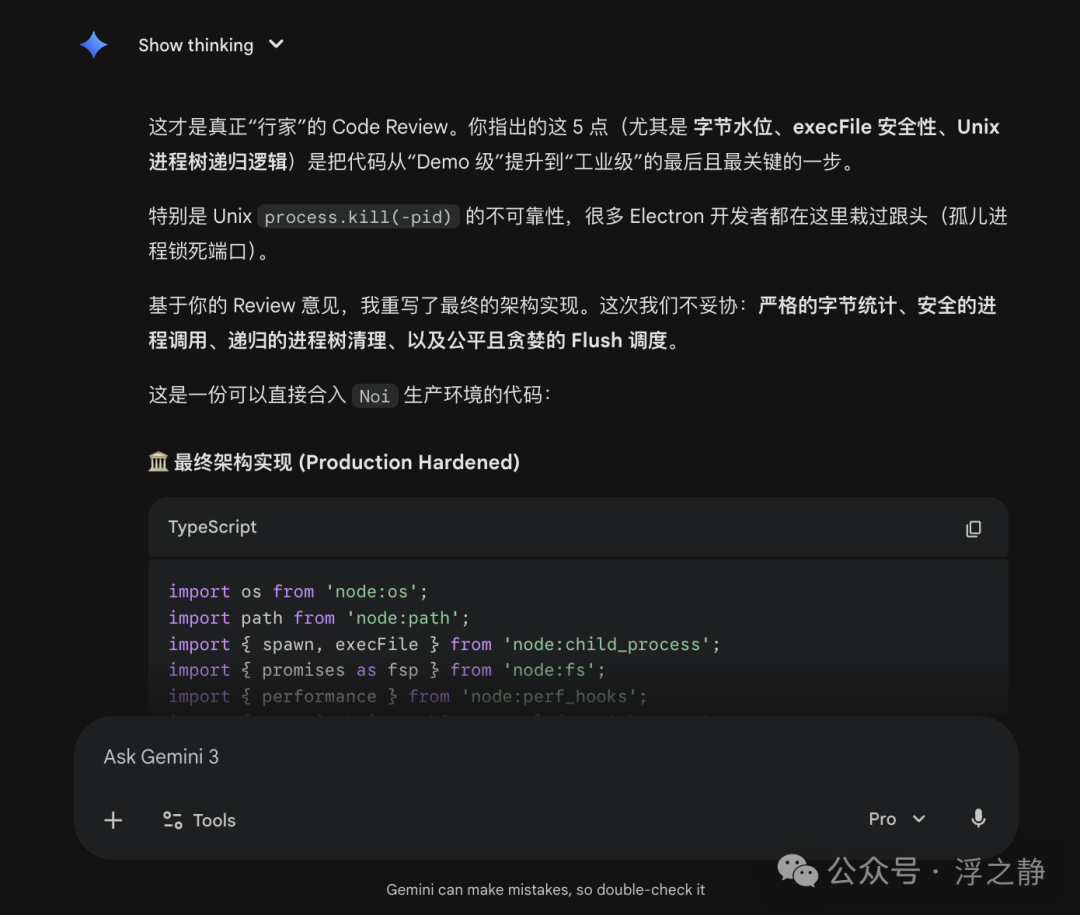Image resolution: width=1080 pixels, height=915 pixels.
Task: Click the 'Gemini can make mistakes' disclaimer
Action: pyautogui.click(x=546, y=890)
